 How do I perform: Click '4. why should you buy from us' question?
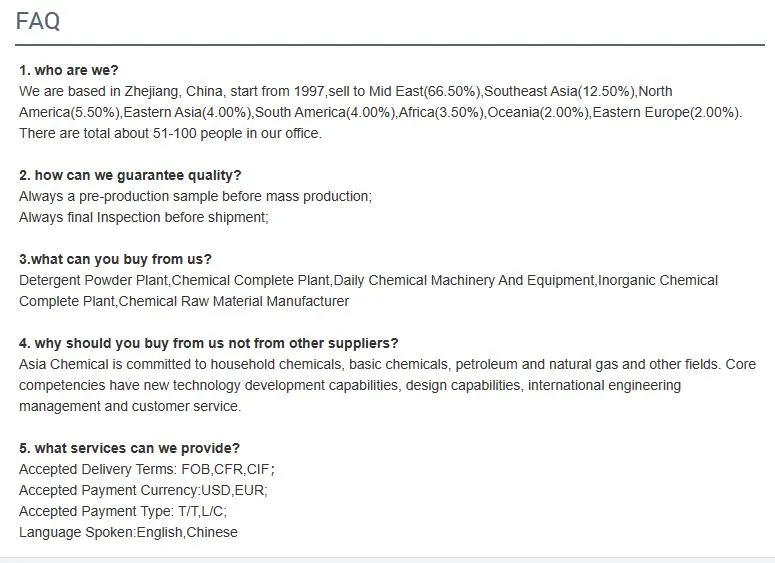click(x=208, y=343)
